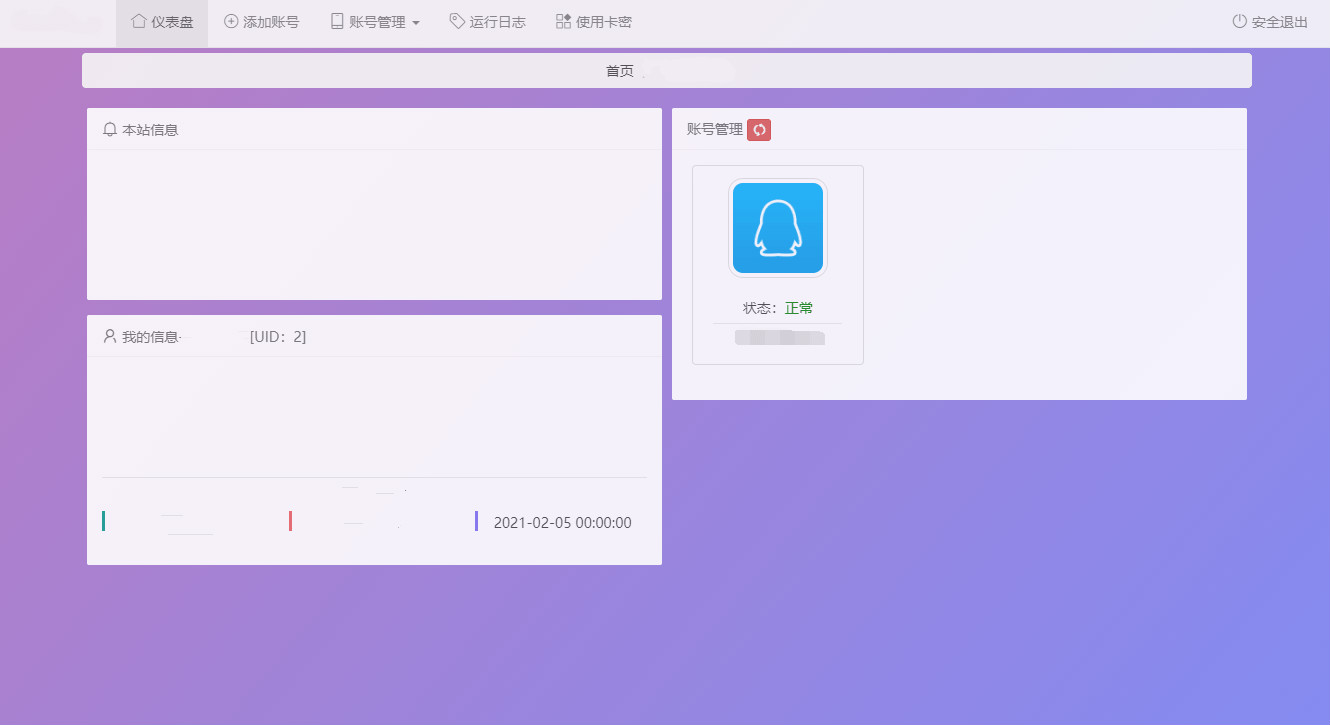This screenshot has height=725, width=1330.
Task: Log out via 安全退出 text
Action: tap(1280, 22)
